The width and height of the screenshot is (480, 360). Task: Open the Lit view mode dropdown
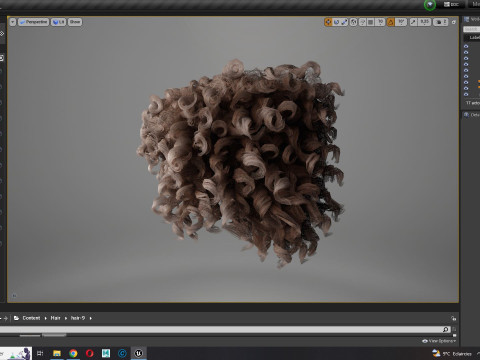tap(58, 22)
